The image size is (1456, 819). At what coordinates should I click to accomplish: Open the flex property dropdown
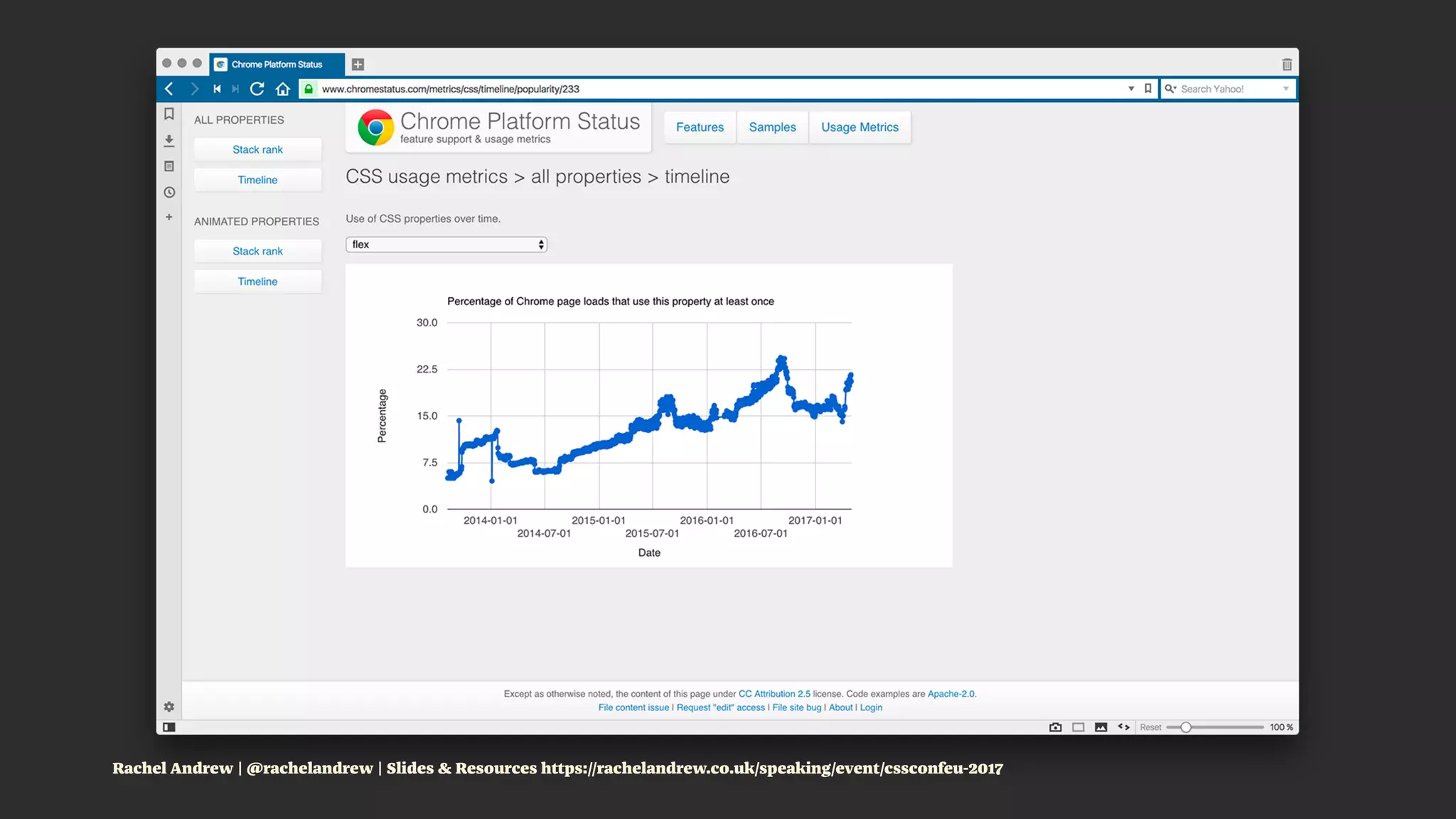(x=446, y=245)
